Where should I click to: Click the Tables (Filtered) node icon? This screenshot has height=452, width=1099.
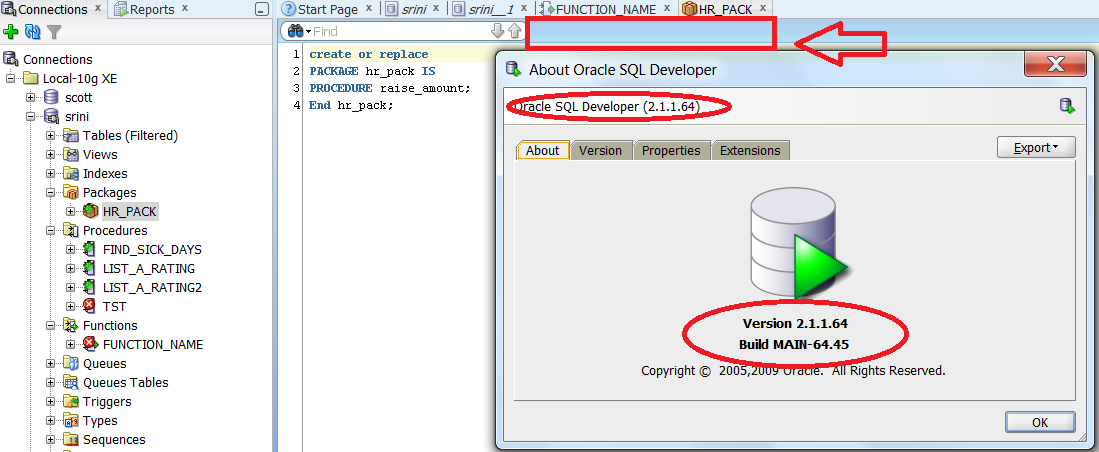click(71, 135)
